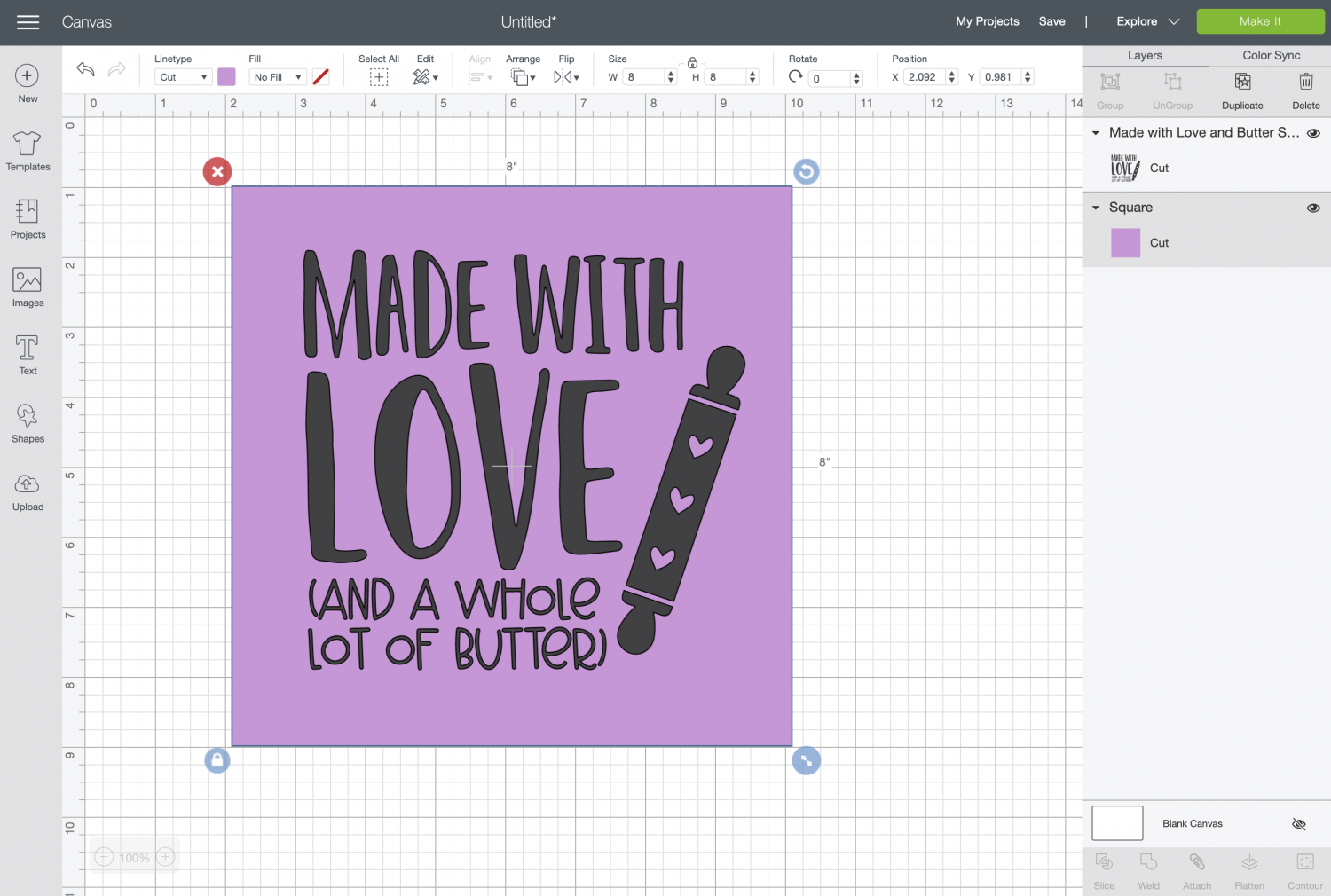The width and height of the screenshot is (1331, 896).
Task: Open My Projects
Action: [x=987, y=21]
